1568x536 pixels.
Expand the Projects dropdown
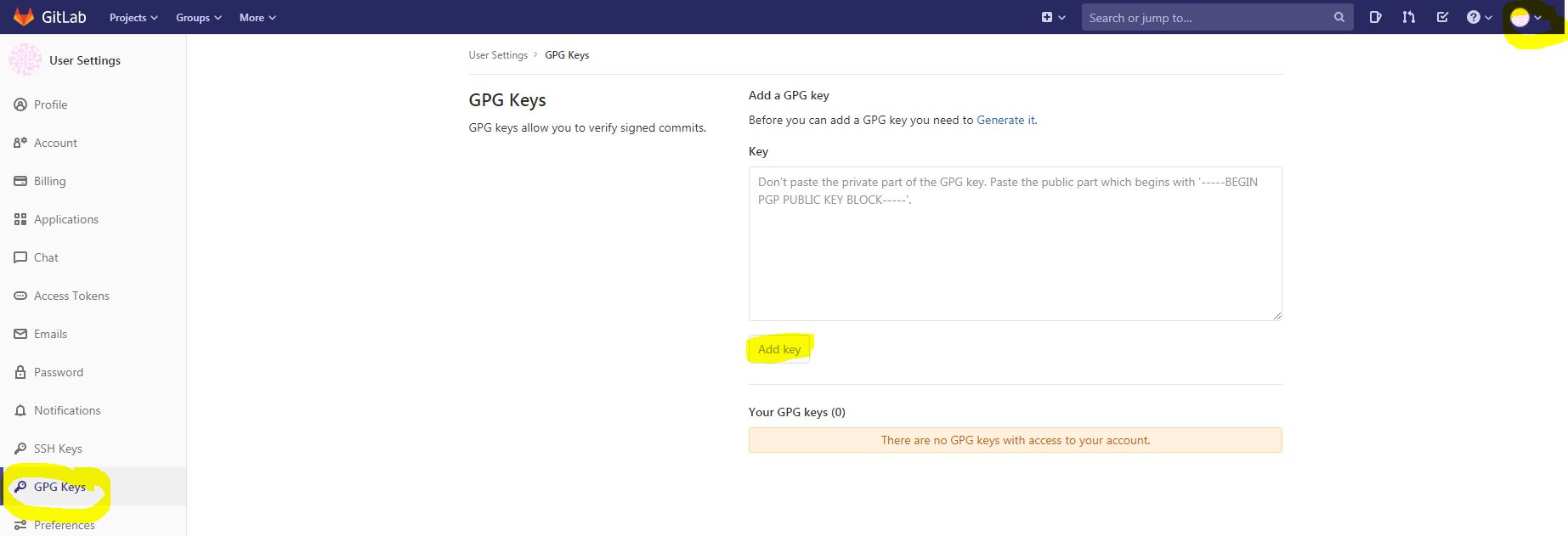pyautogui.click(x=133, y=17)
